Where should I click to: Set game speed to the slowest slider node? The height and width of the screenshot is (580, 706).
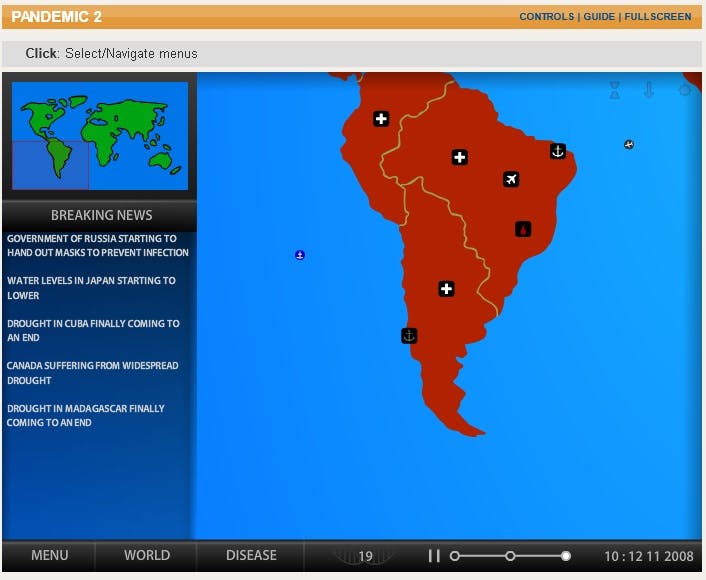[x=455, y=556]
